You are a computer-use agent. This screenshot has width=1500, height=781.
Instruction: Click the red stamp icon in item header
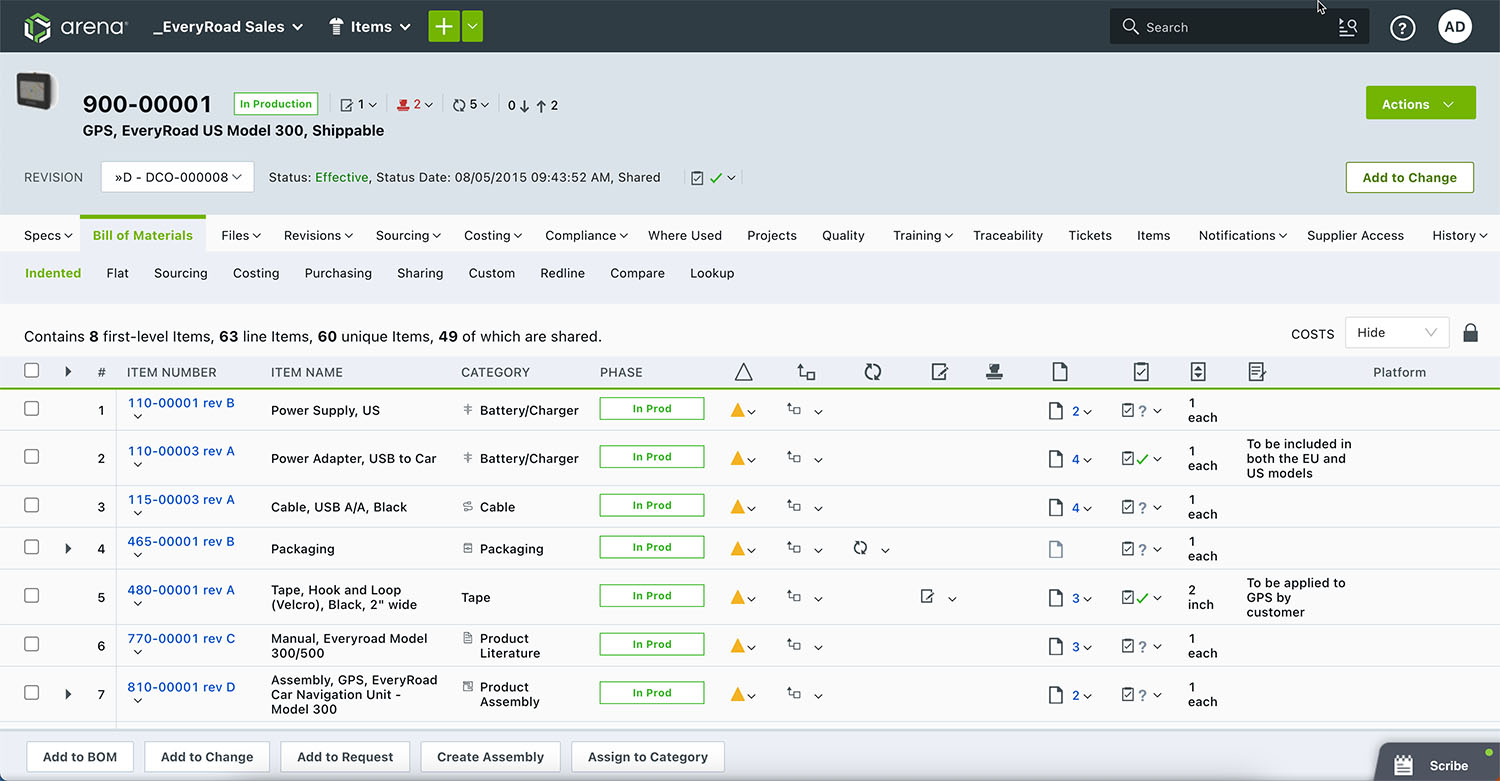pos(403,104)
